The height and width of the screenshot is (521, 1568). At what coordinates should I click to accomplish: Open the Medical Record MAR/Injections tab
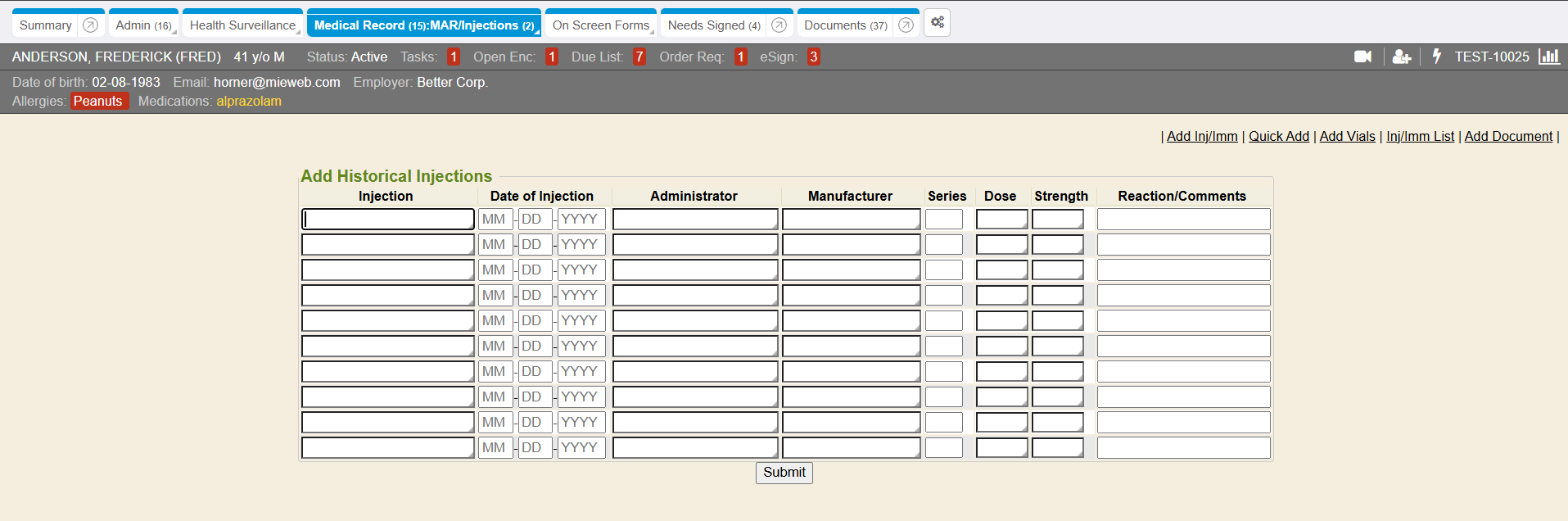pyautogui.click(x=423, y=25)
